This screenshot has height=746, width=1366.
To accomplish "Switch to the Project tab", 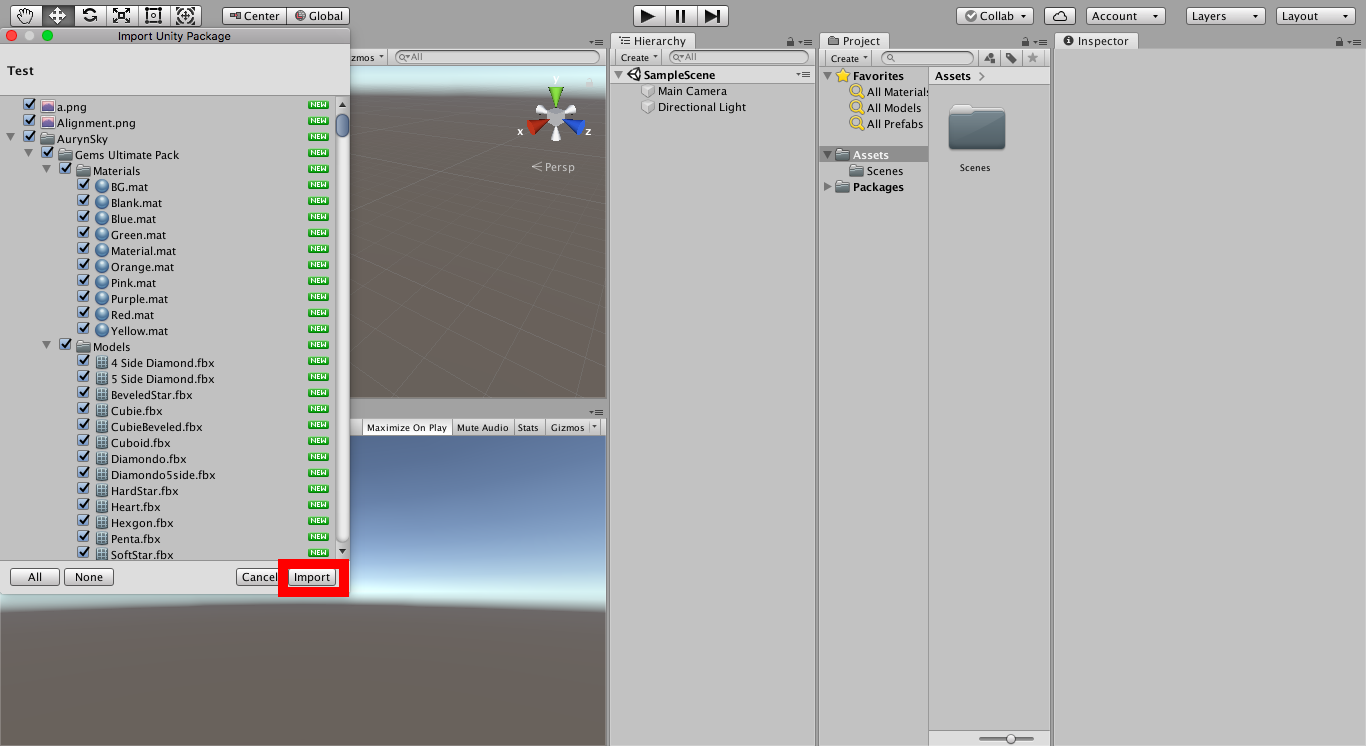I will [853, 41].
